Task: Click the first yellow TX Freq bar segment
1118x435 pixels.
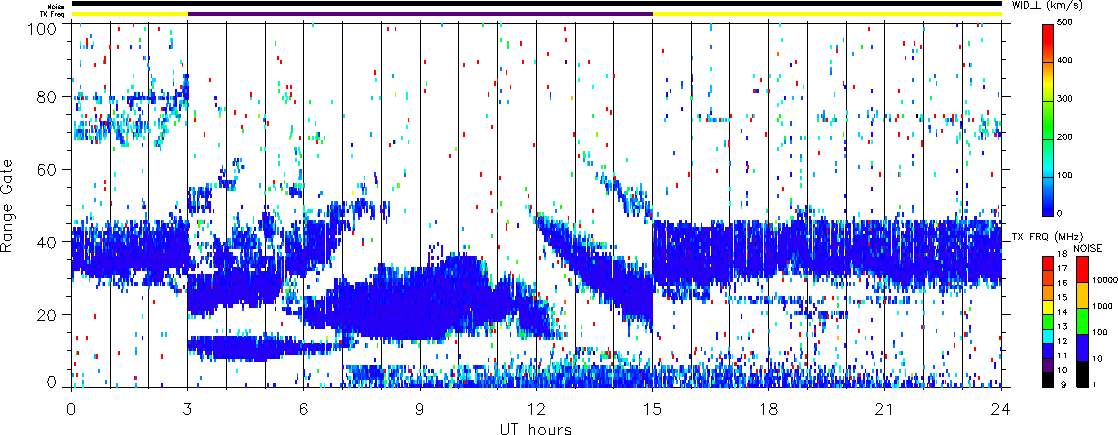Action: pos(129,14)
